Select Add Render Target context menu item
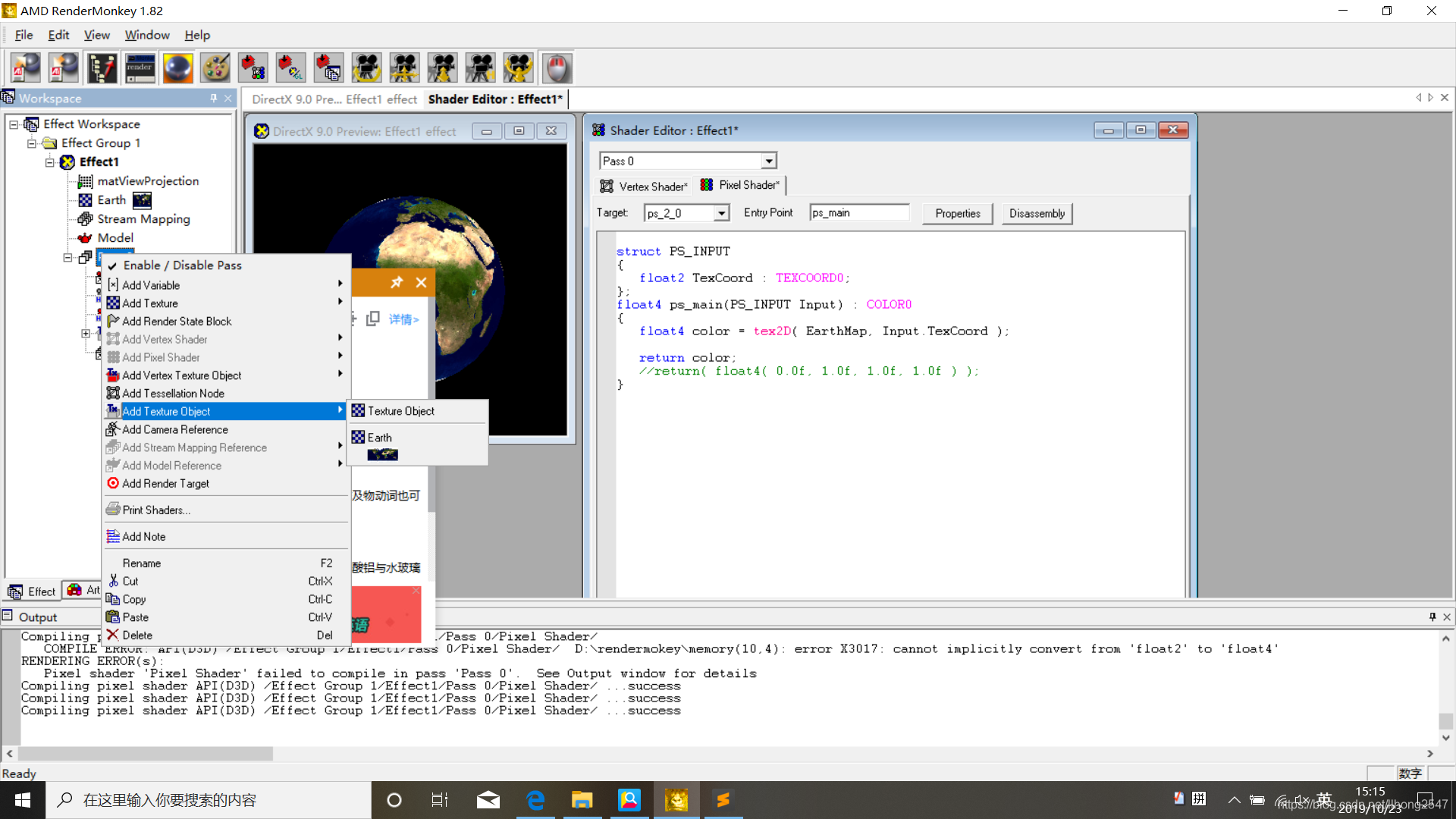This screenshot has width=1456, height=819. click(x=165, y=483)
